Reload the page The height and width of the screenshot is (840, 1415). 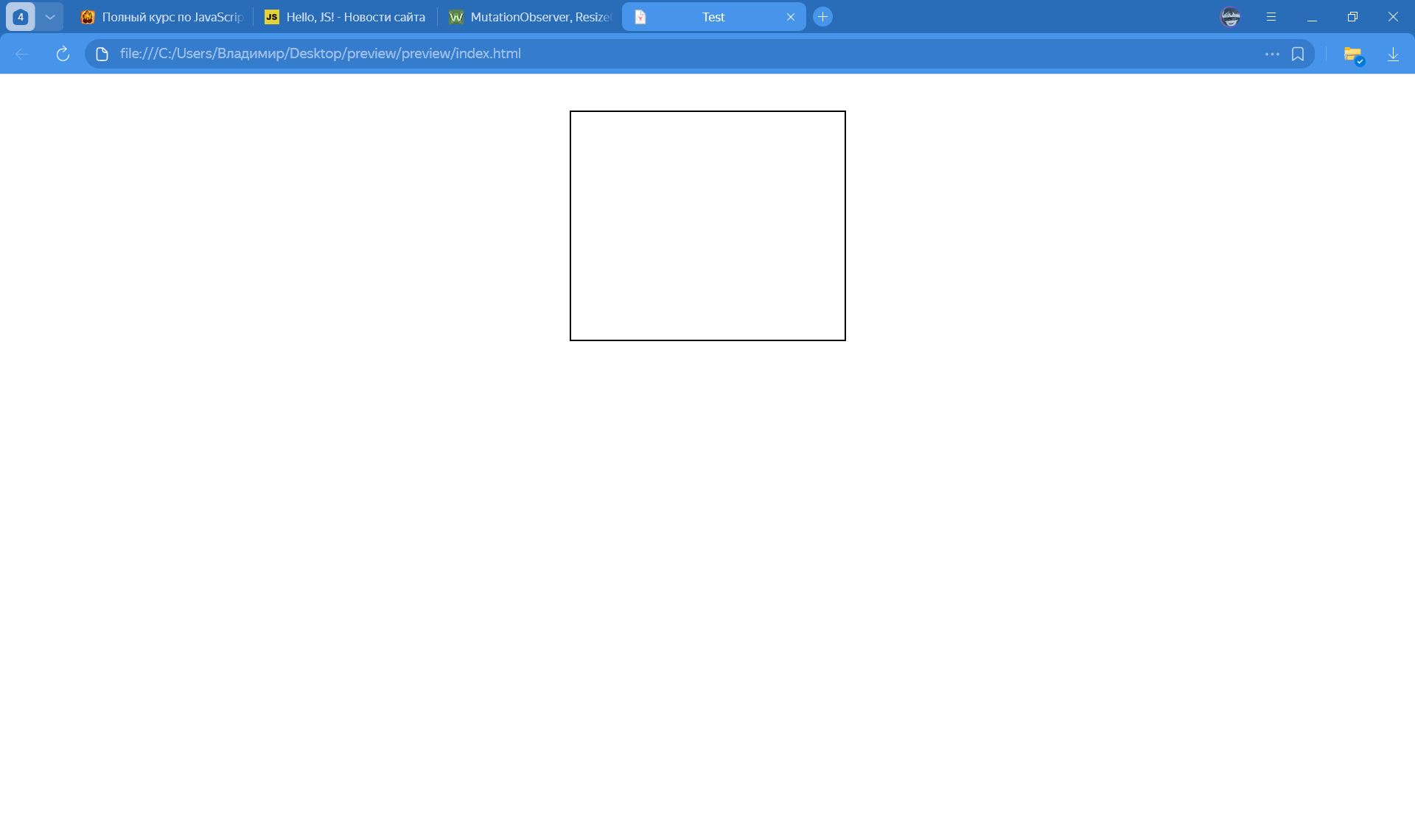63,54
